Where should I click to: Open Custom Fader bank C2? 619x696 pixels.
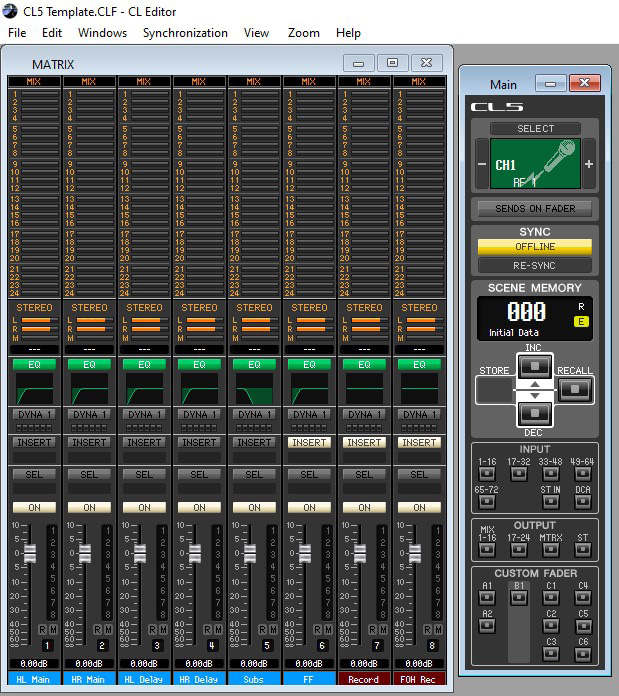pyautogui.click(x=551, y=626)
